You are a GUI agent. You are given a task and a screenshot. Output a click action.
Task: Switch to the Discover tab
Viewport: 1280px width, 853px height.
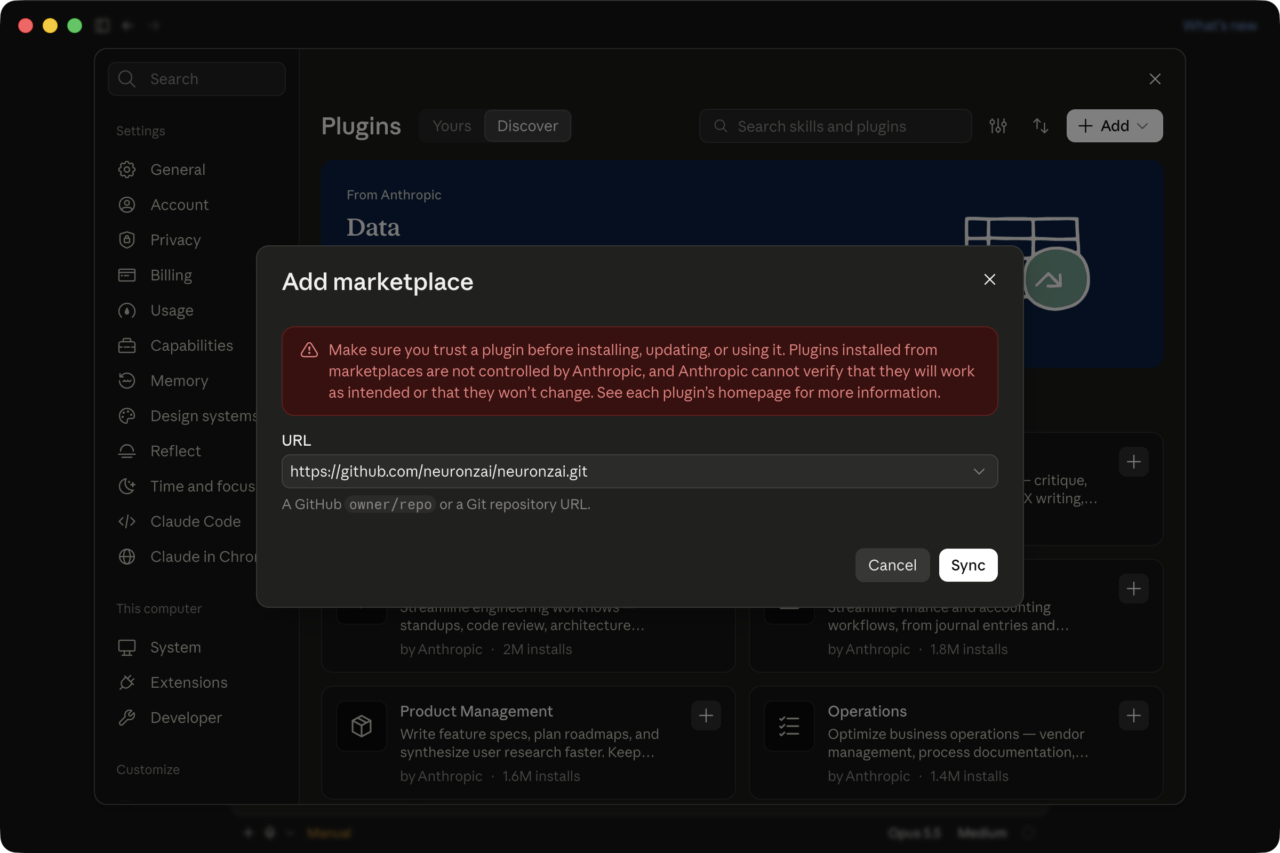[527, 126]
